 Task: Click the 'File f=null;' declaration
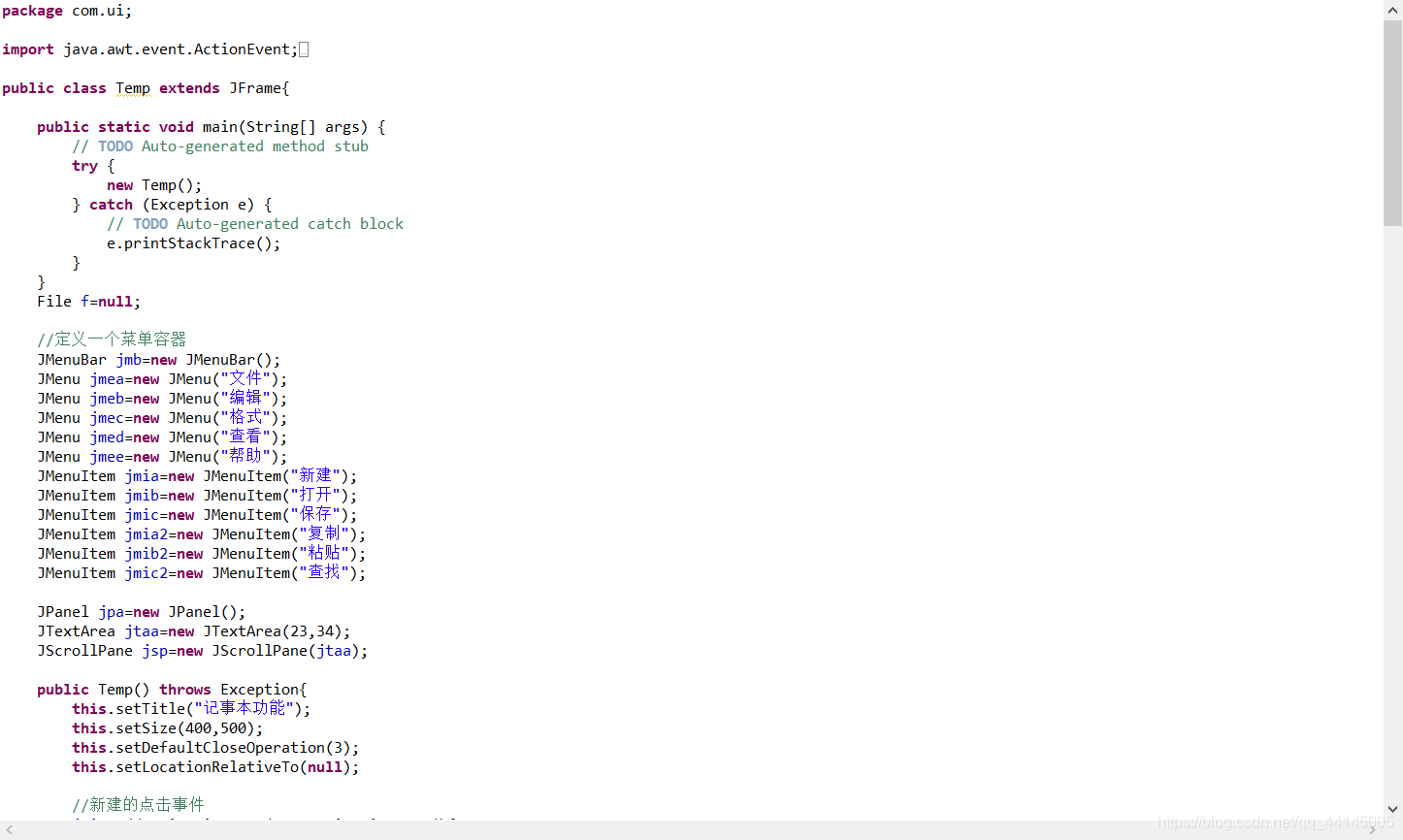click(x=88, y=302)
